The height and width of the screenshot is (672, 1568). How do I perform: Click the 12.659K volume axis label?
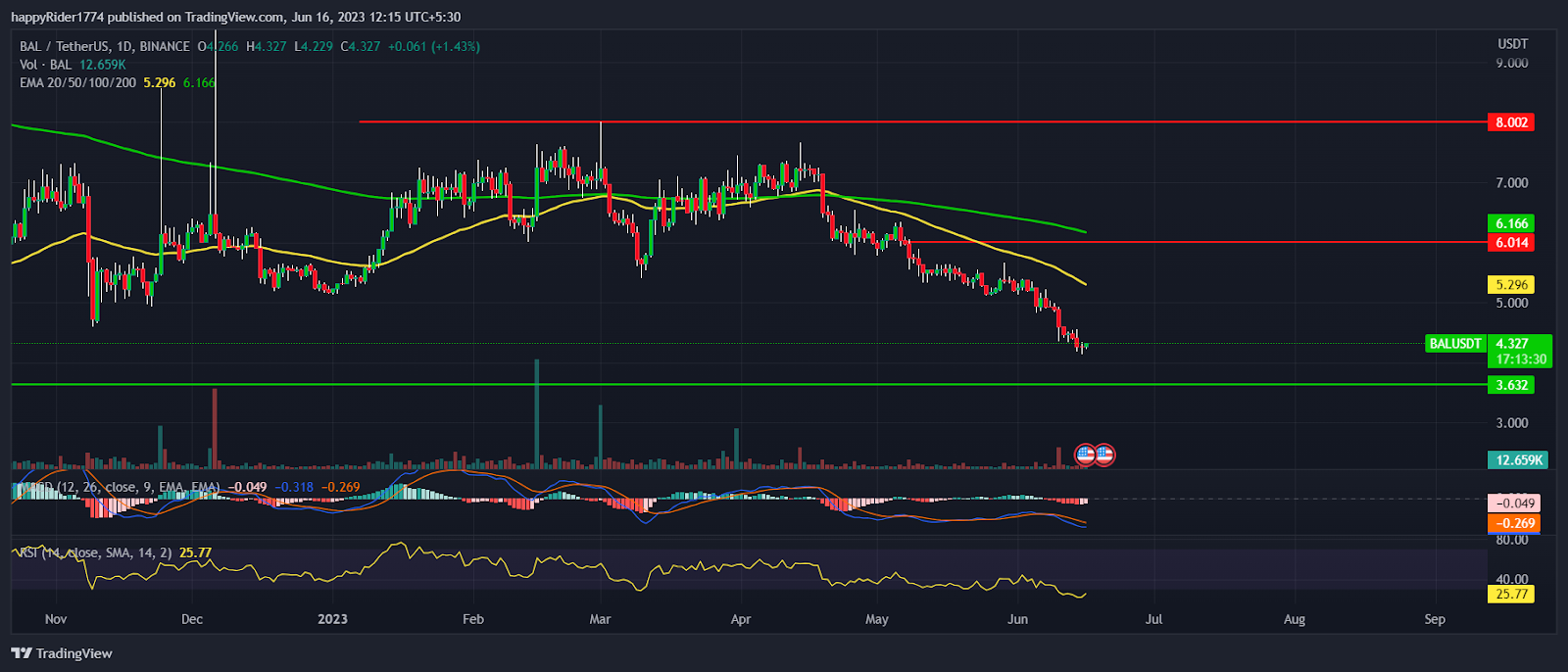point(1518,459)
